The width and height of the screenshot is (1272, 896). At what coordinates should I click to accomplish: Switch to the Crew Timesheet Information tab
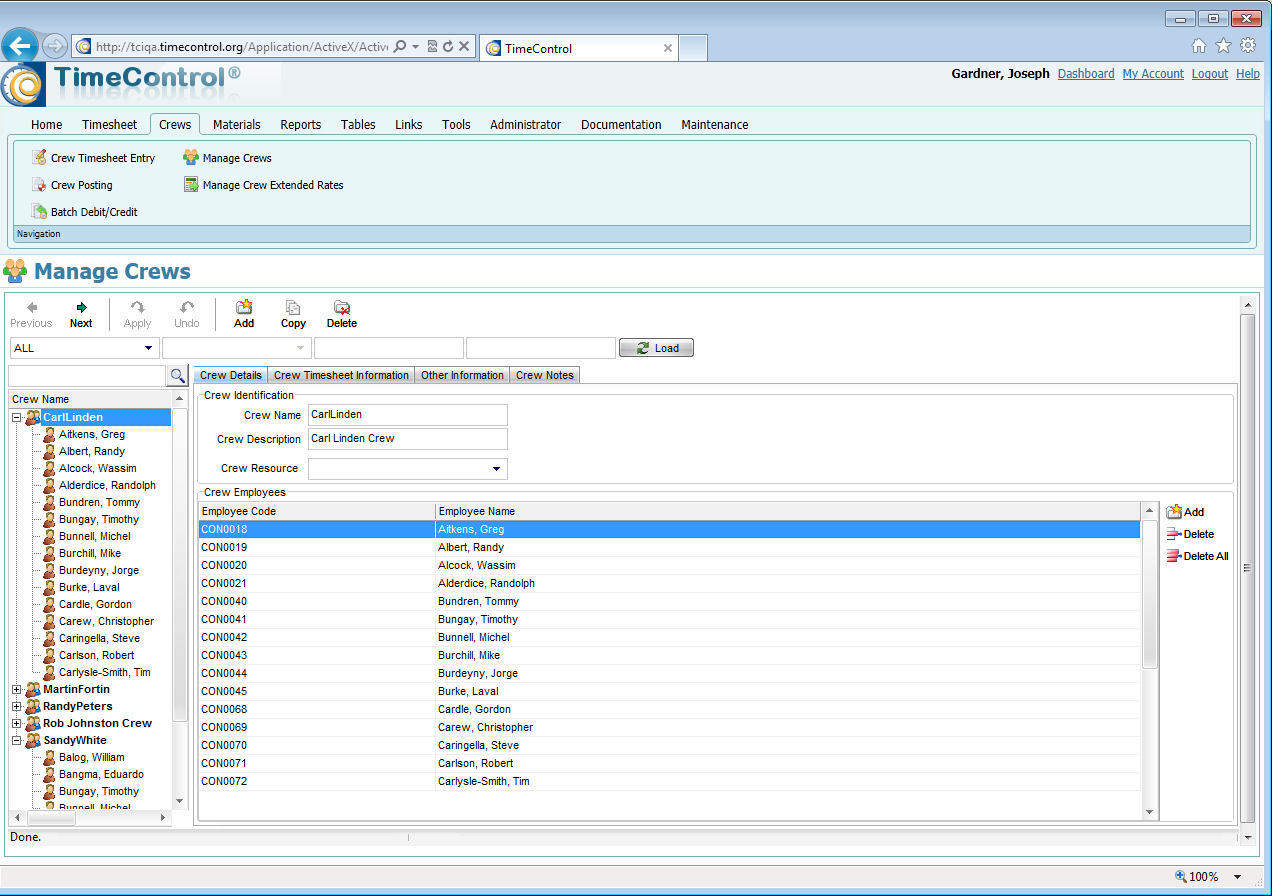[341, 376]
